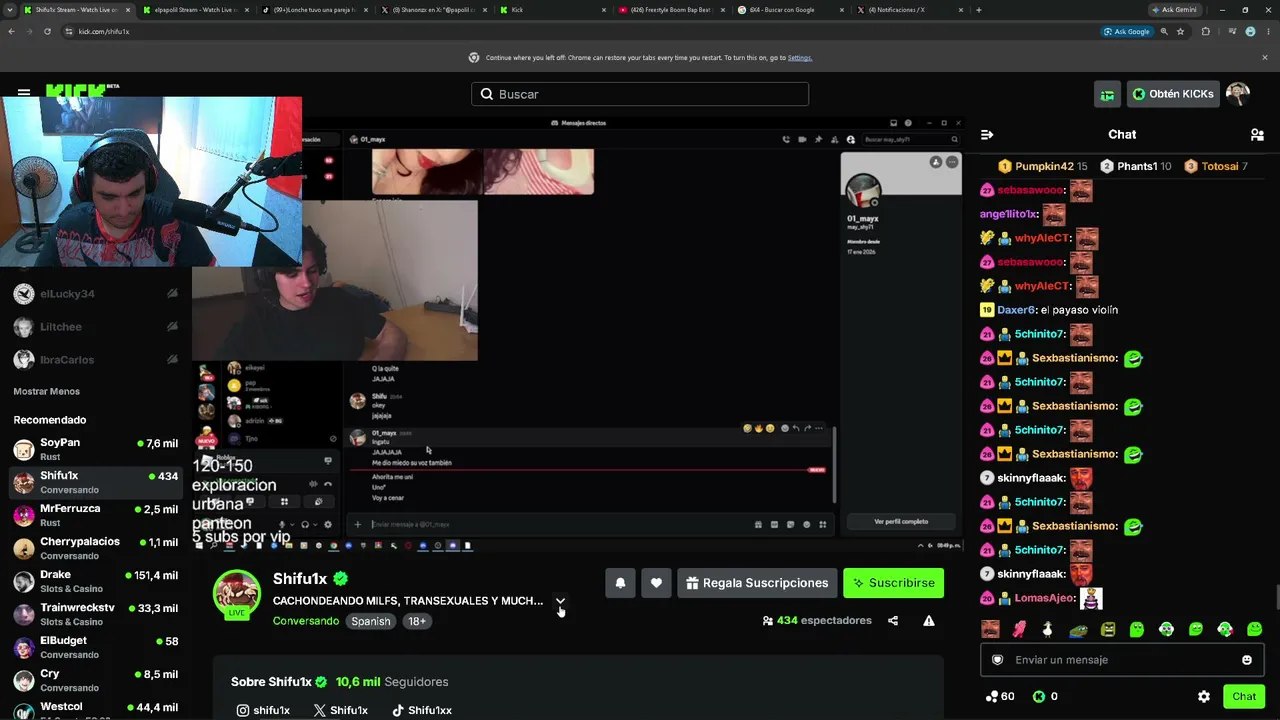The width and height of the screenshot is (1280, 720).
Task: Switch to the Shanonzx en X tab
Action: coord(433,10)
